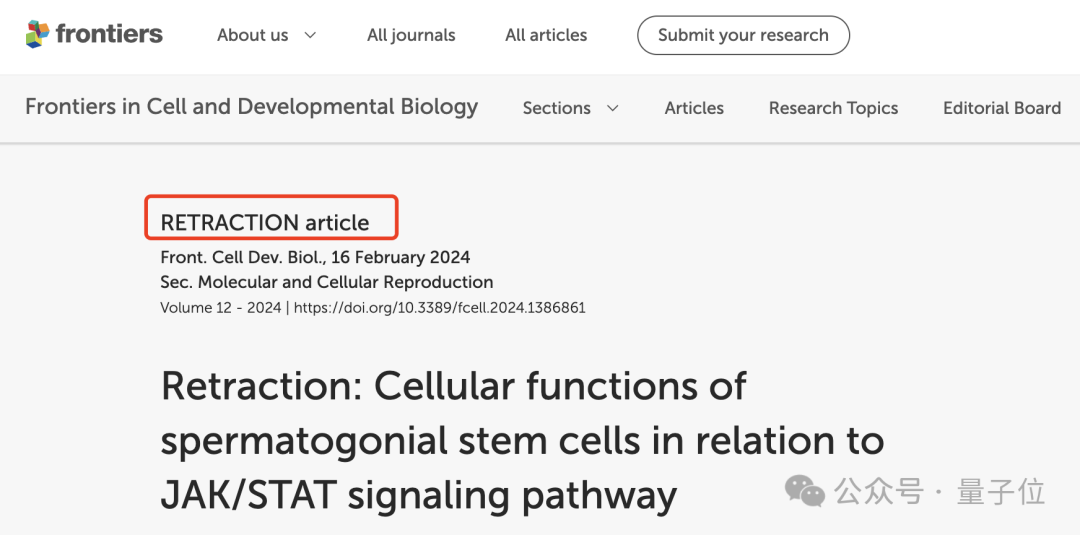Expand the chevron next to About us

click(x=310, y=35)
